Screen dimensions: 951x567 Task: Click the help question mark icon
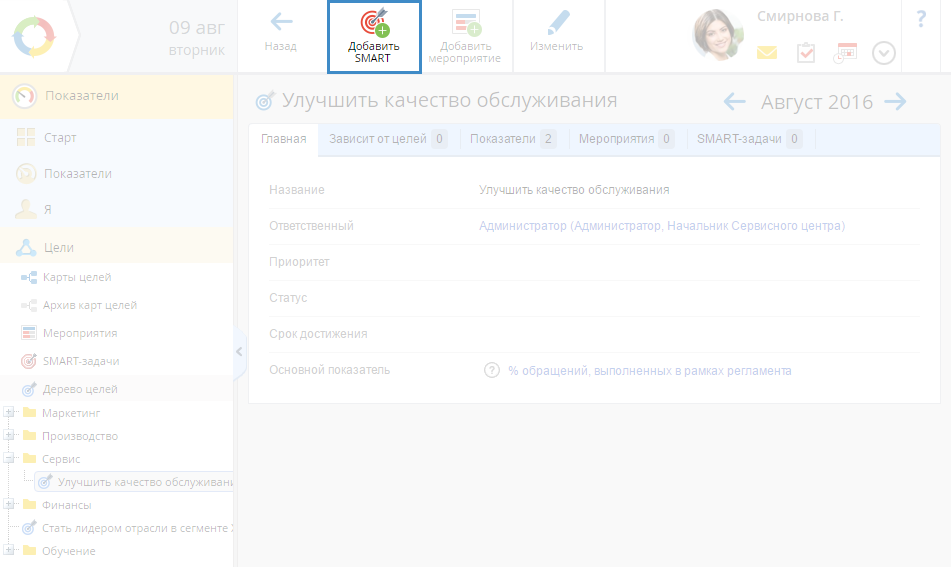coord(921,19)
